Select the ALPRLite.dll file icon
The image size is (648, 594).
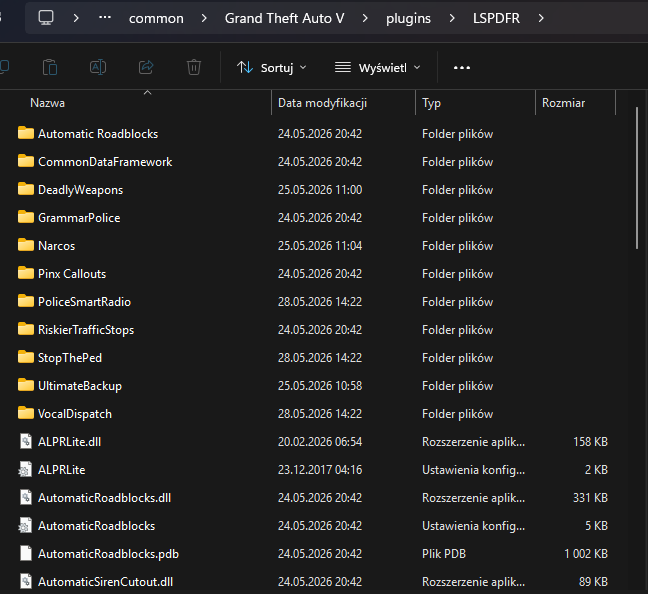pos(26,441)
